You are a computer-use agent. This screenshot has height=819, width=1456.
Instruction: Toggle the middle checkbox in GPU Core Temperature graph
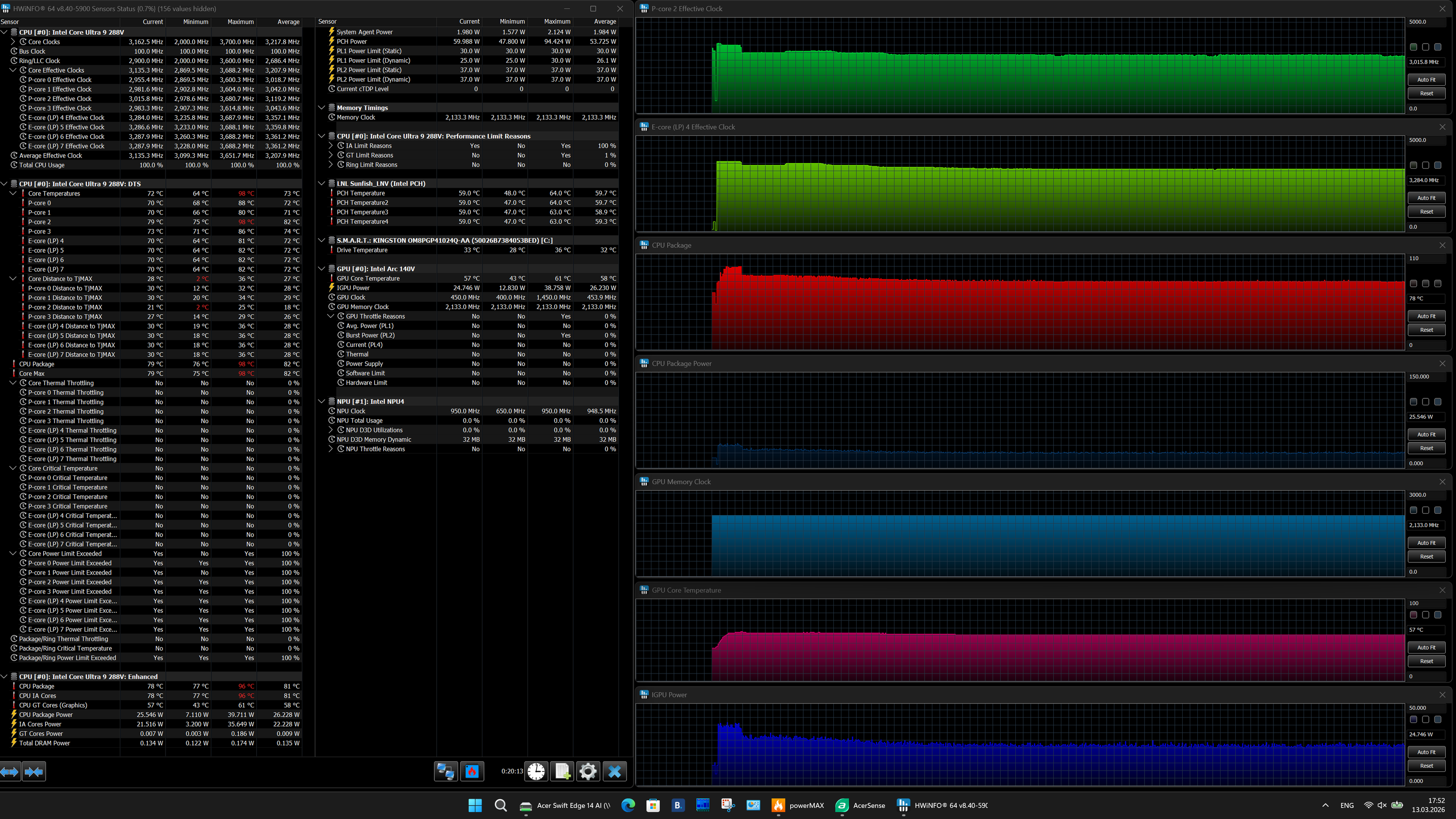pos(1425,615)
